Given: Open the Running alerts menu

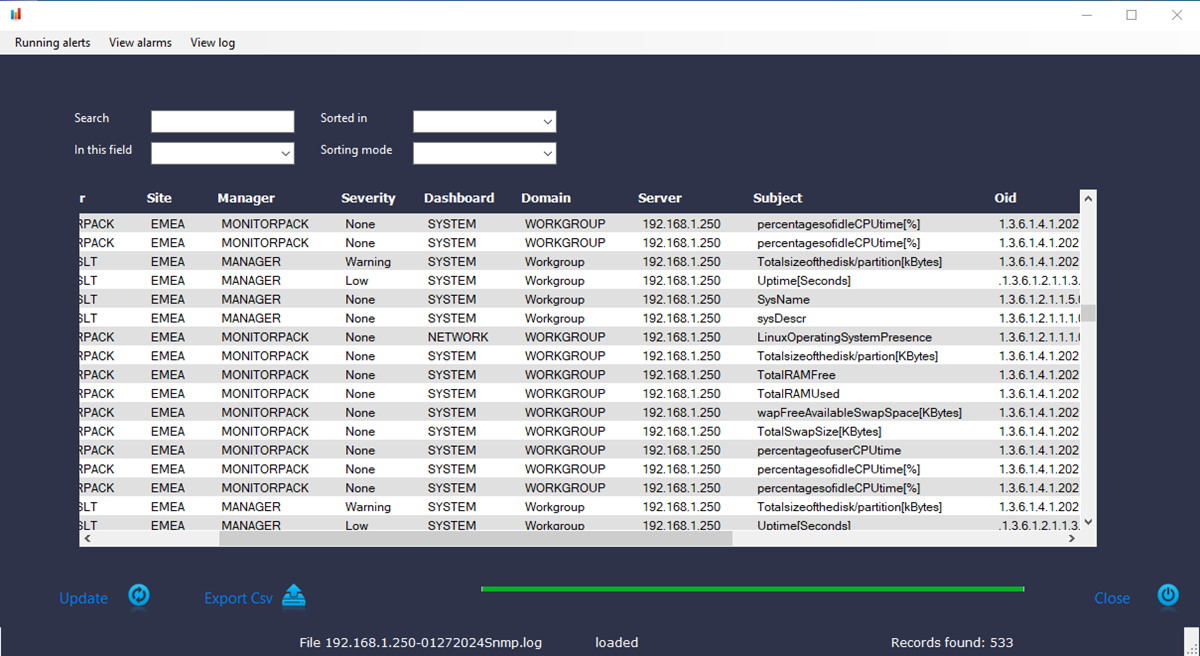Looking at the screenshot, I should pos(52,43).
